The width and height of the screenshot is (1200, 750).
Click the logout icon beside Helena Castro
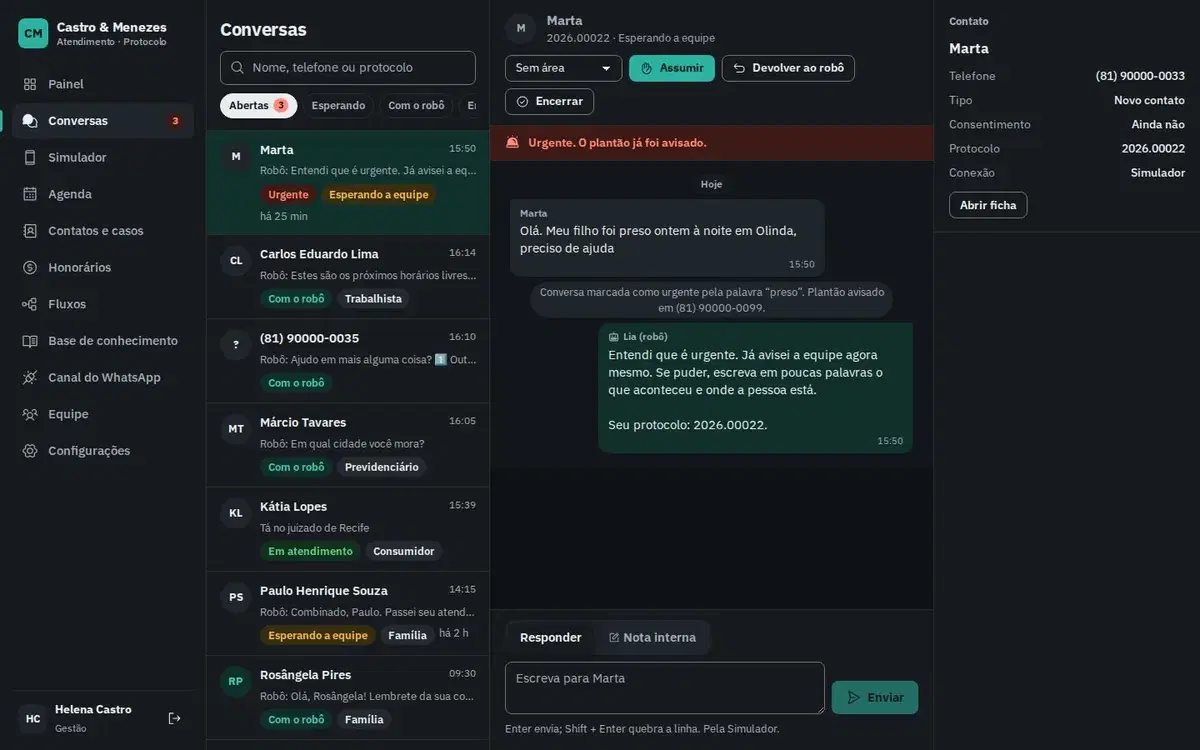point(174,718)
